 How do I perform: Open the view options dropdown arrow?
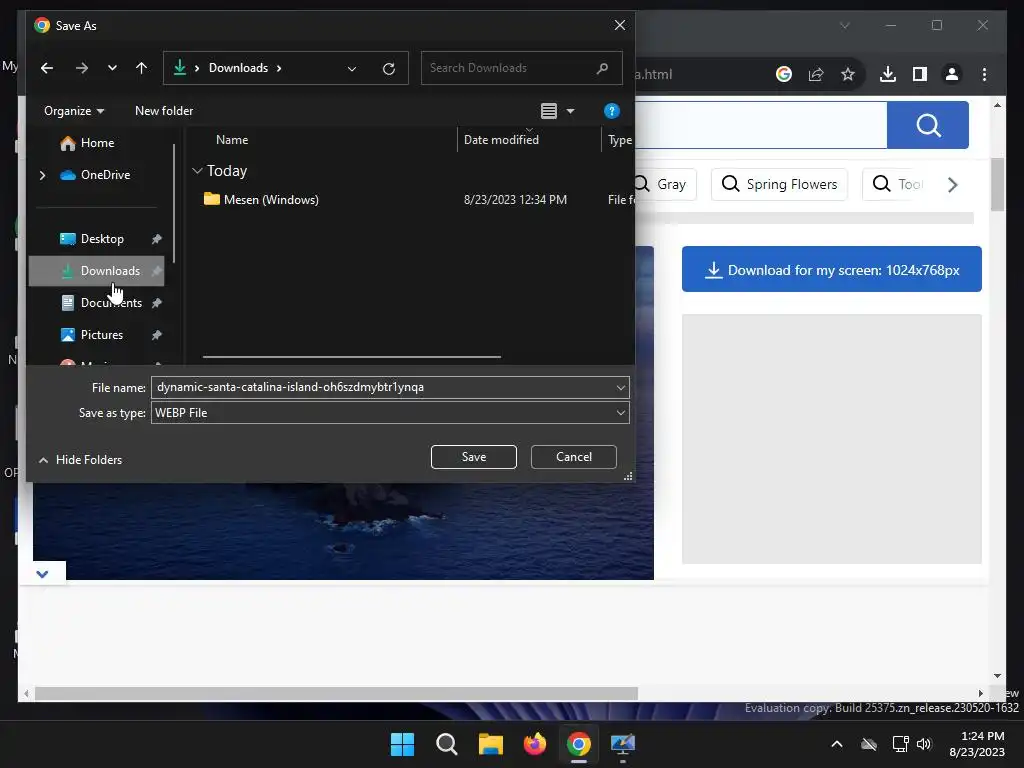click(x=571, y=111)
